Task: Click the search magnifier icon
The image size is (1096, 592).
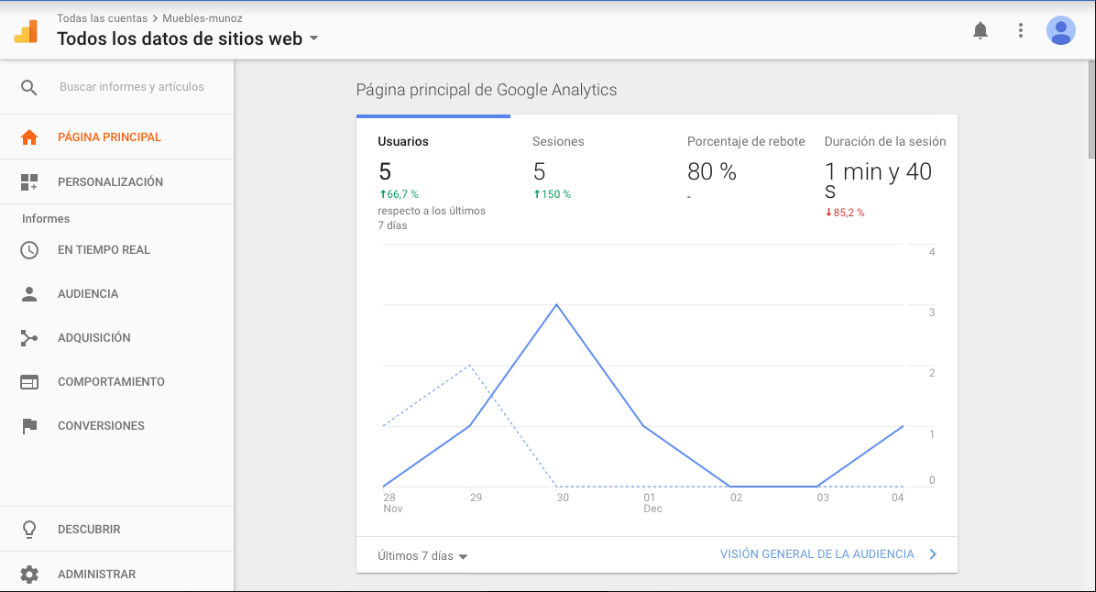Action: click(29, 88)
